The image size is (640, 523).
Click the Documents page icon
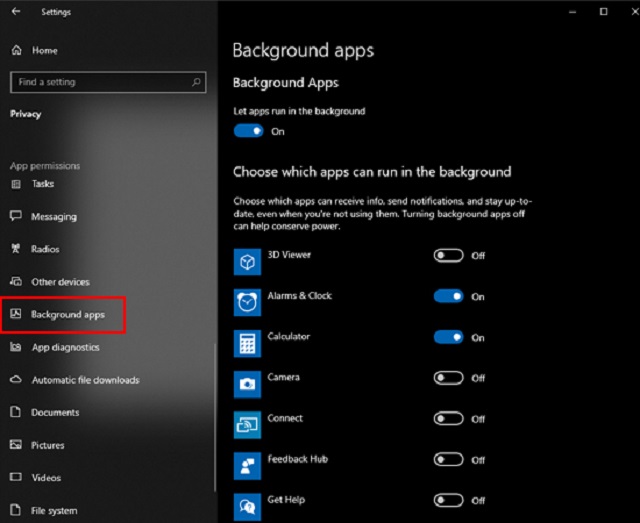[x=15, y=412]
